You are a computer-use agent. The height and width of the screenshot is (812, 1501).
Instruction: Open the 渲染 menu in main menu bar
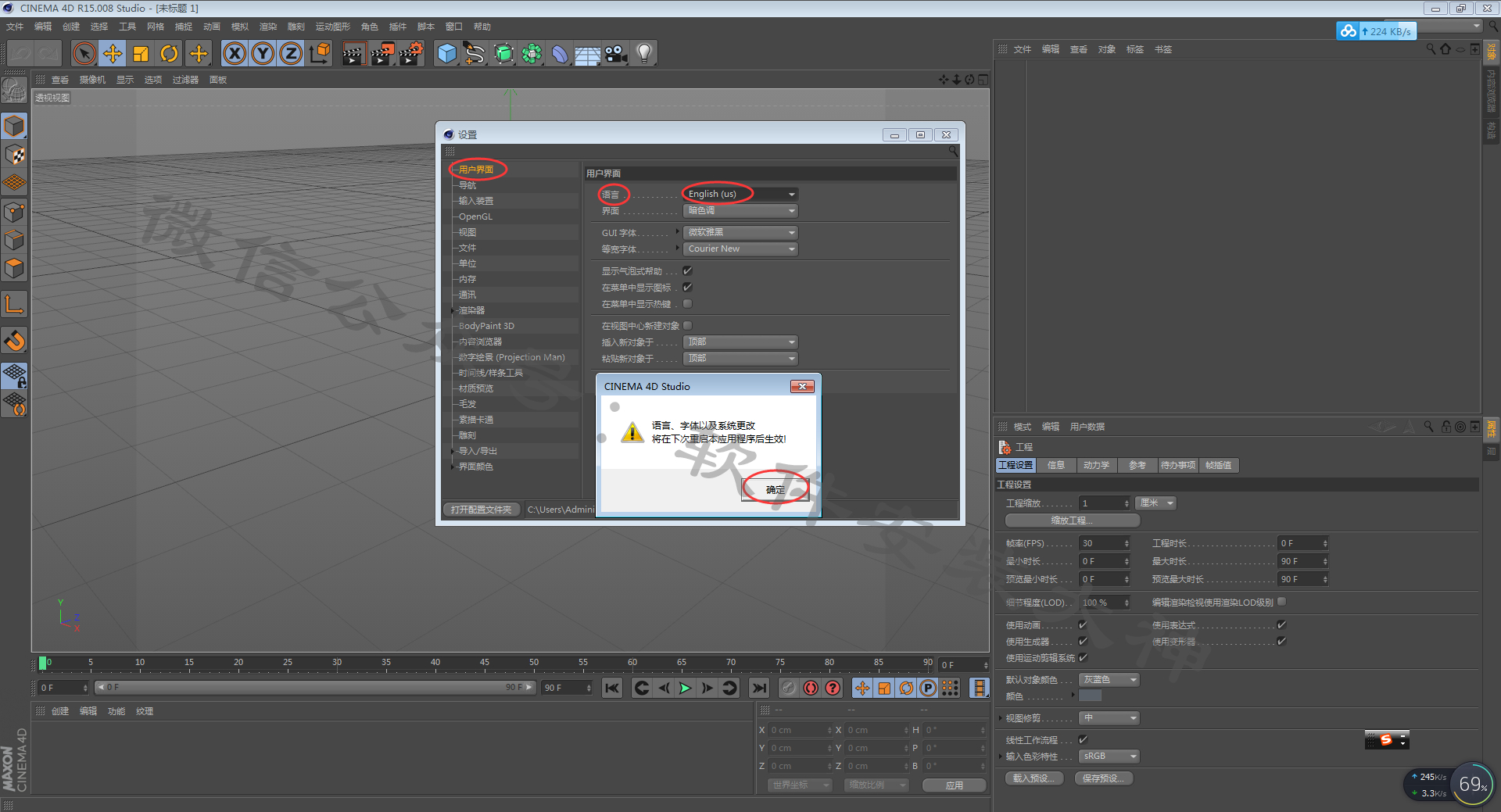[267, 27]
